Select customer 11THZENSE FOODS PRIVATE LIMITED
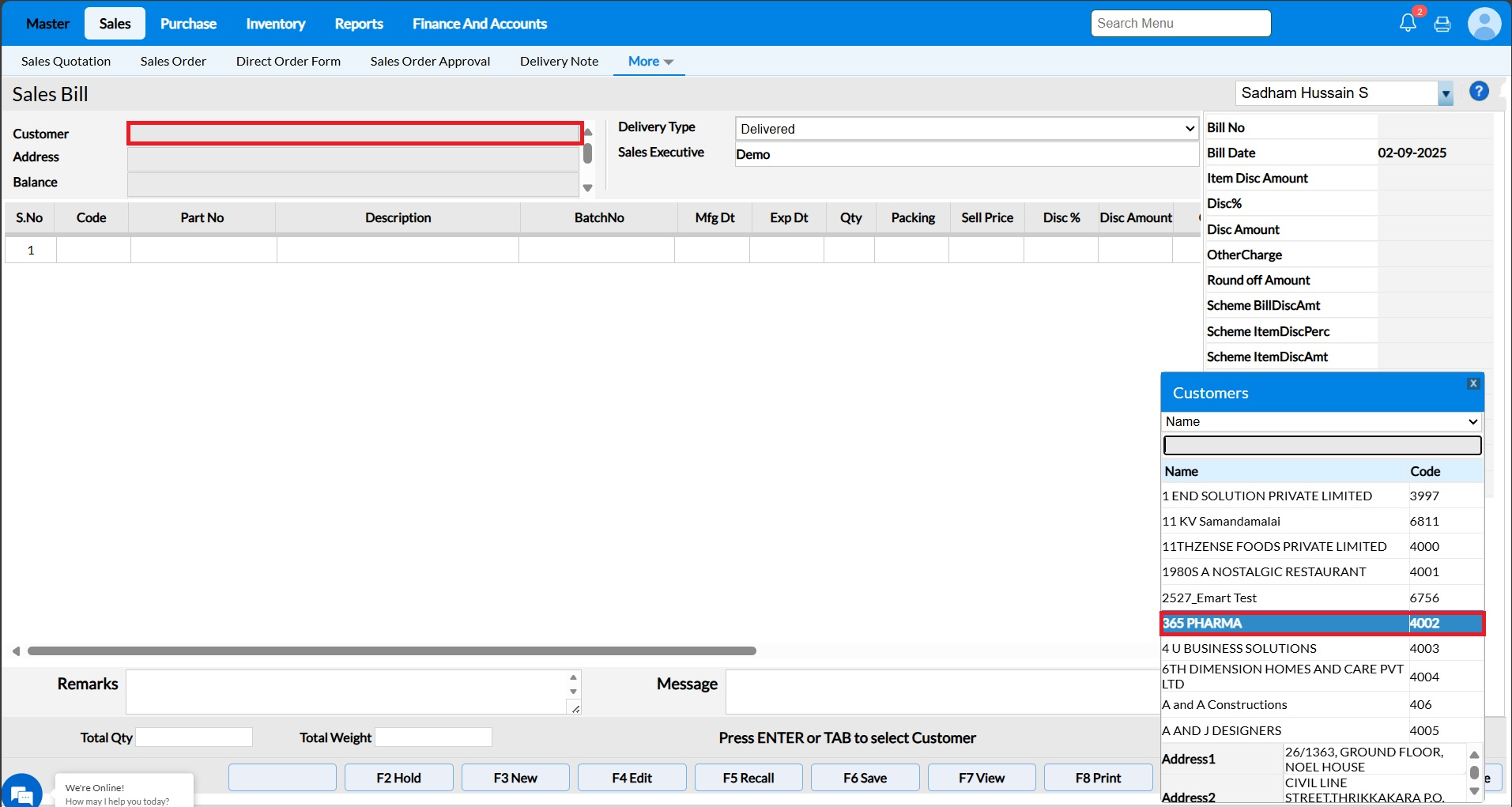The image size is (1512, 807). point(1322,547)
